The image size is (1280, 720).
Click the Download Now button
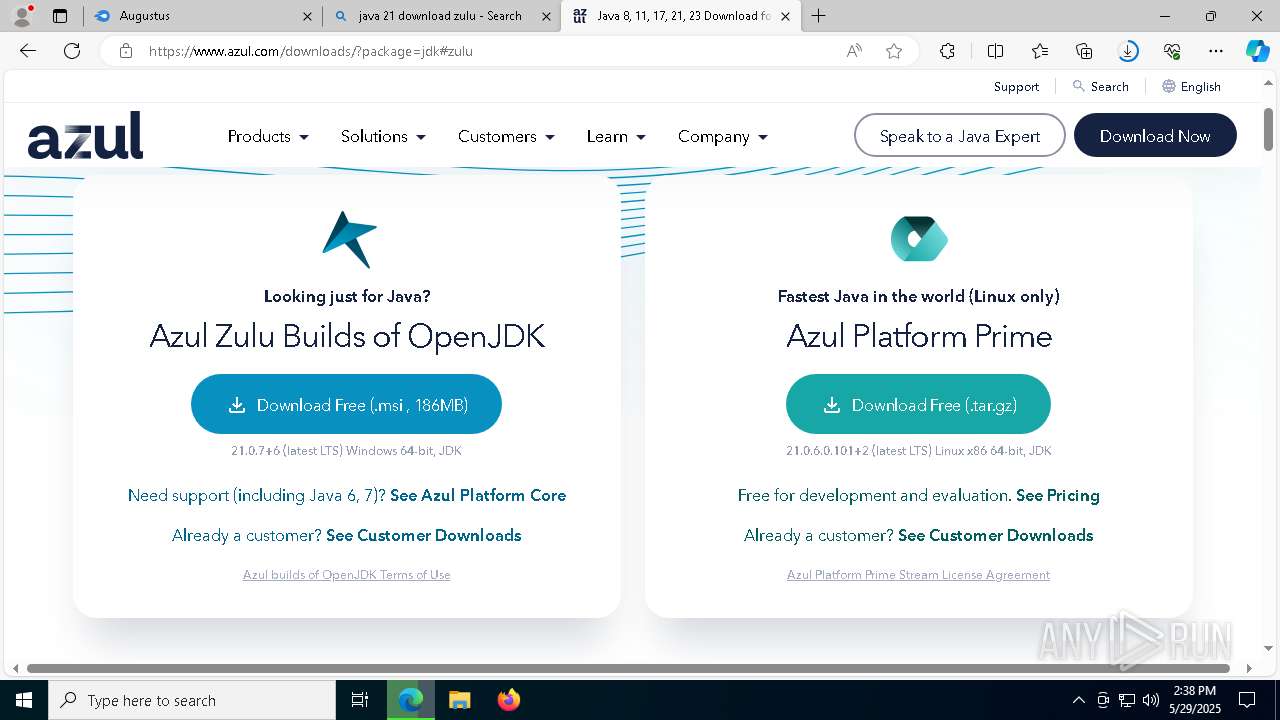(1155, 136)
